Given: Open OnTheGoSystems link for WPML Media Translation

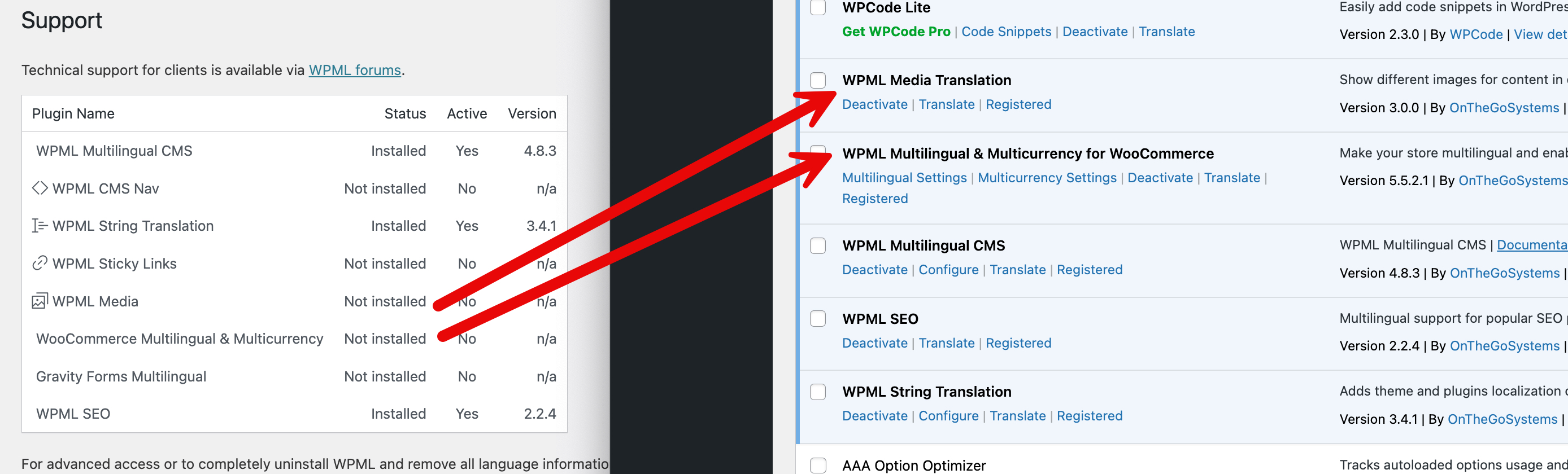Looking at the screenshot, I should point(1504,108).
